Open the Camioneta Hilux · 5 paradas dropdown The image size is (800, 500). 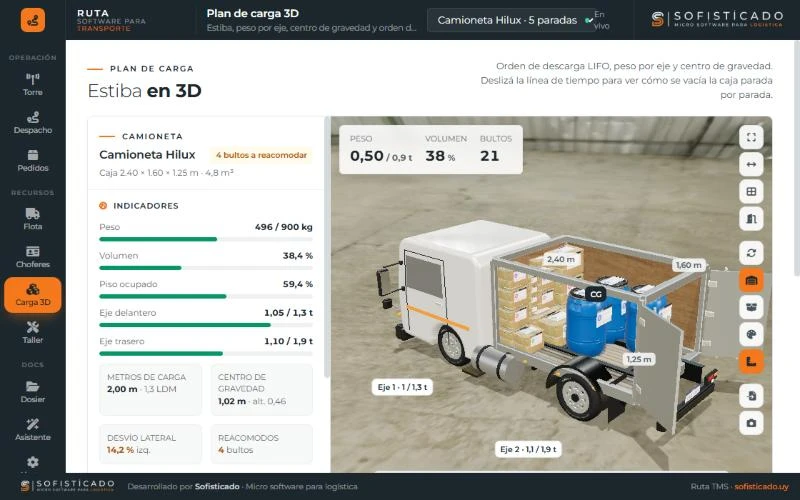[510, 20]
